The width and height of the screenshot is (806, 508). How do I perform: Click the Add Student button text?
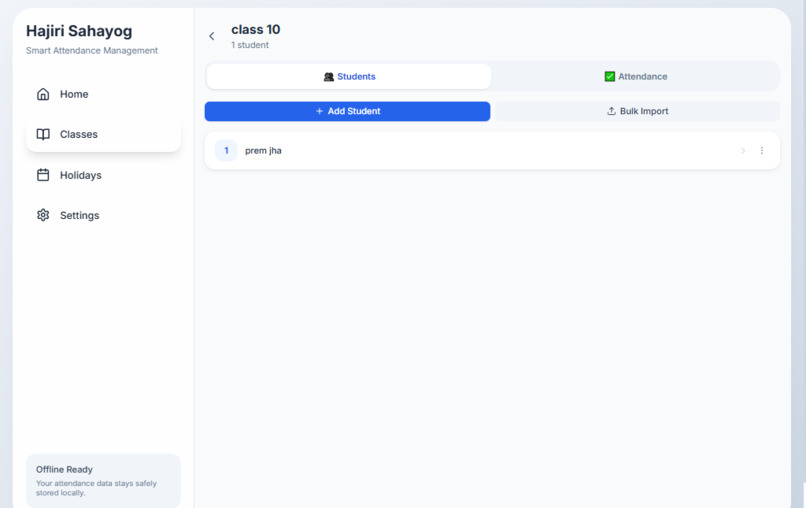(x=354, y=111)
